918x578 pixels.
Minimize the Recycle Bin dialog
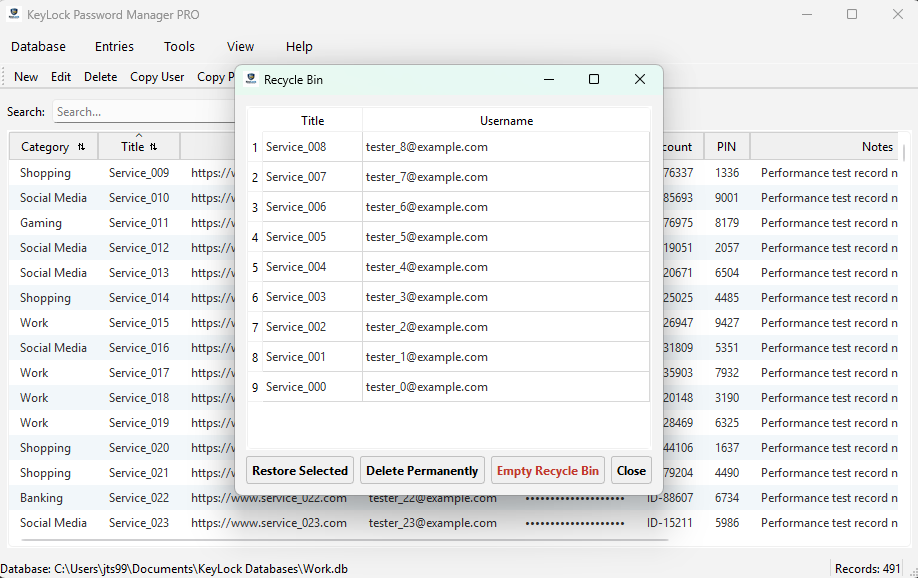coord(549,79)
